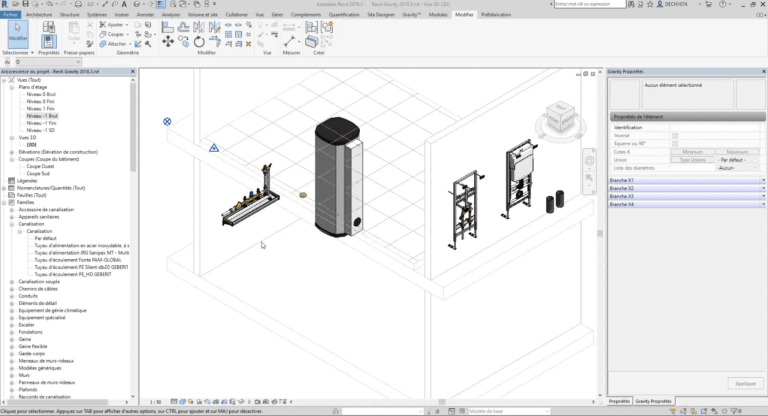Image resolution: width=768 pixels, height=416 pixels.
Task: Click the Move tool in Modifier panel
Action: (167, 43)
